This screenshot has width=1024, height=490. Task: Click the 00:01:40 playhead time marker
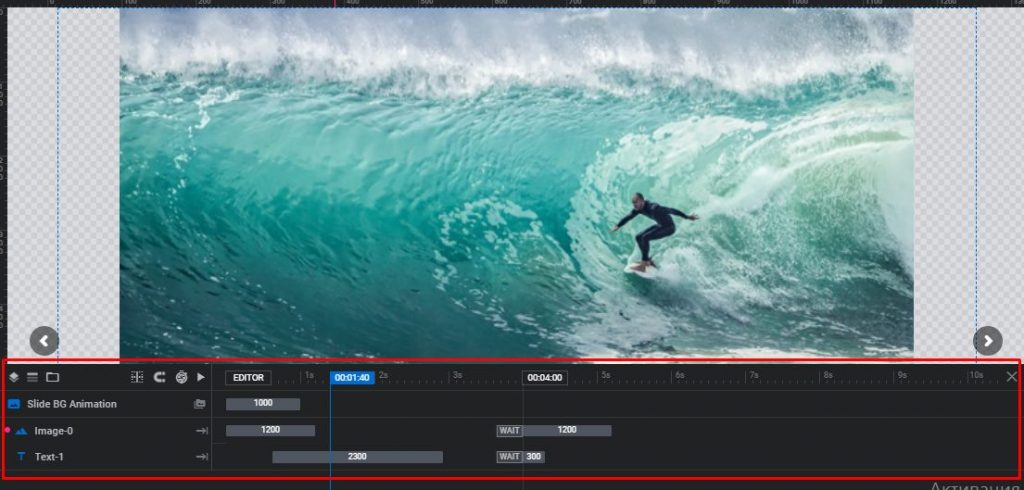[352, 377]
